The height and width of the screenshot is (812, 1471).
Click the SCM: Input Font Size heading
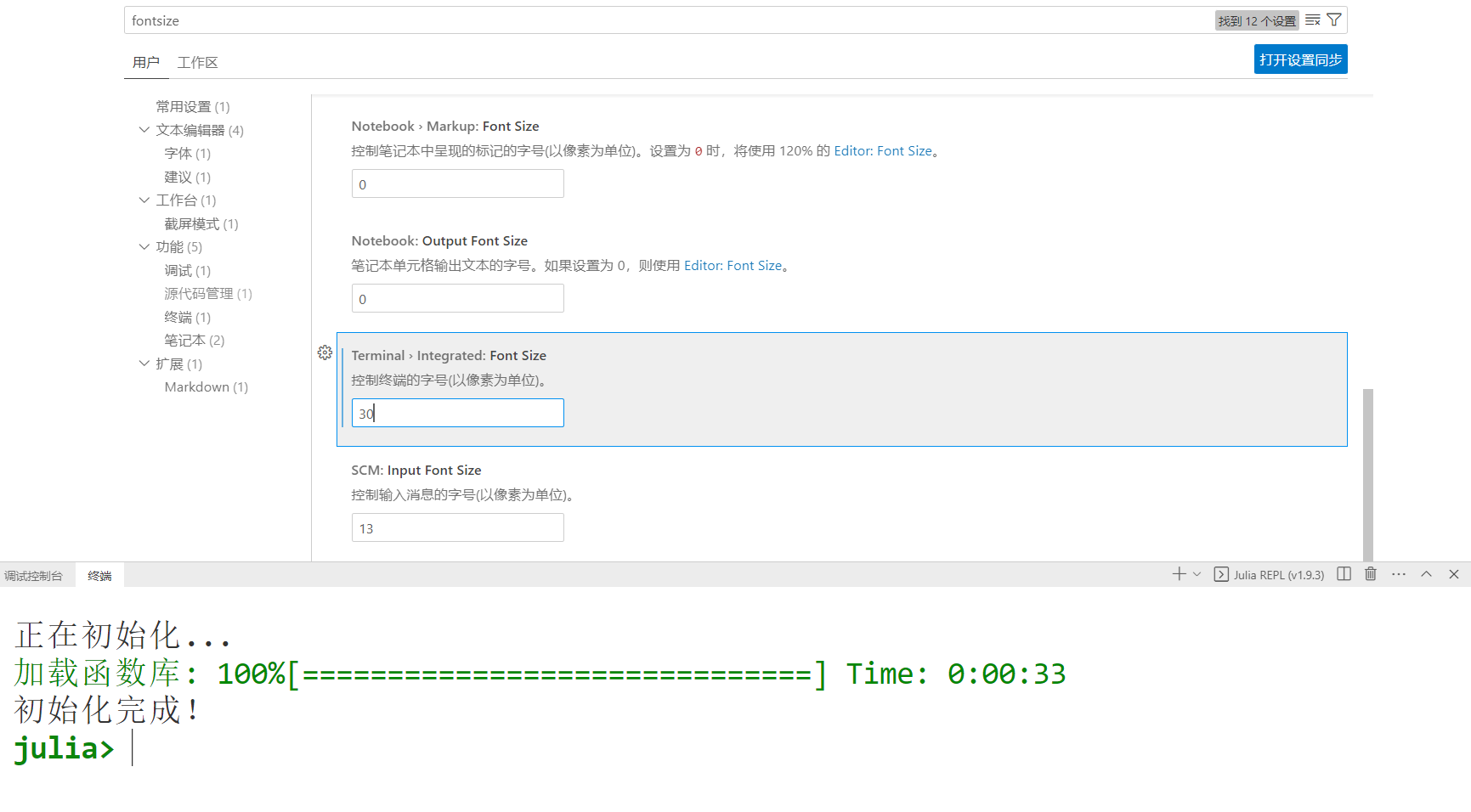416,471
